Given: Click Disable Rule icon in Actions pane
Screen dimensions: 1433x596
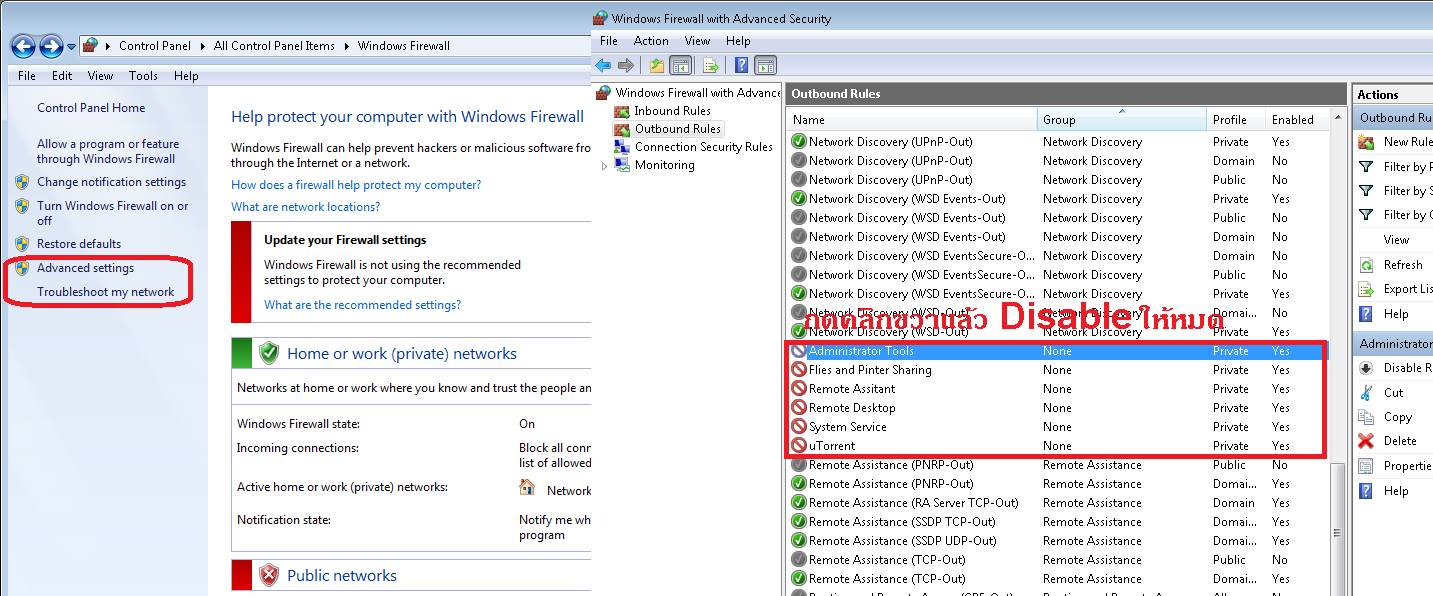Looking at the screenshot, I should click(x=1366, y=368).
